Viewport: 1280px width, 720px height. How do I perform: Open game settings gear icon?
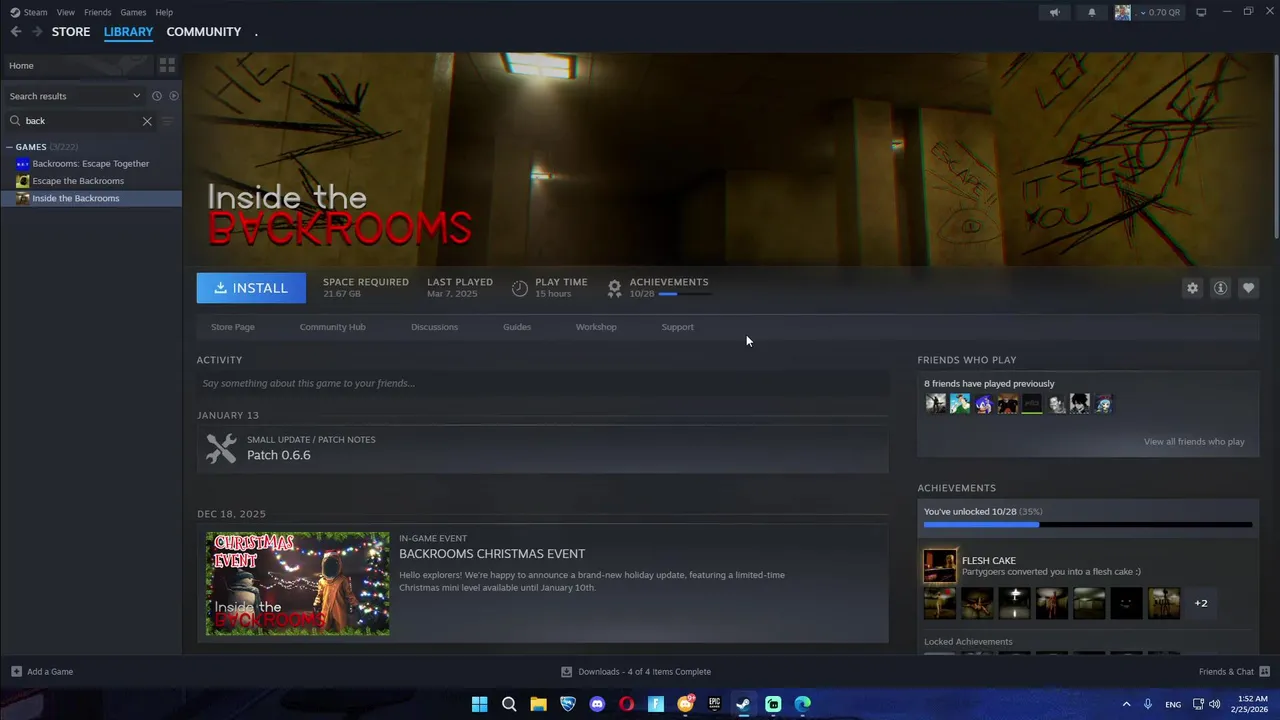[x=1192, y=288]
